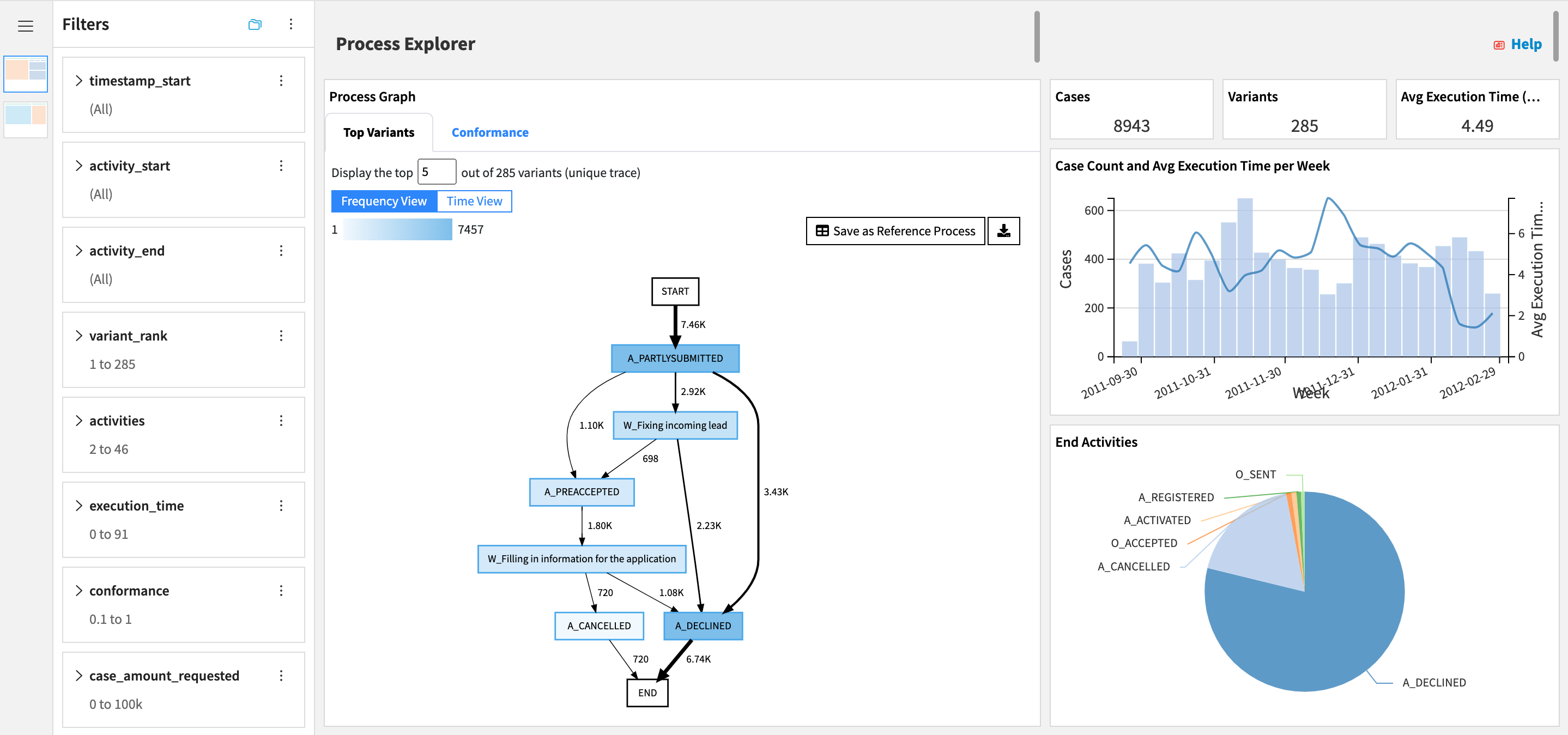Click the top variants count input field

point(437,172)
